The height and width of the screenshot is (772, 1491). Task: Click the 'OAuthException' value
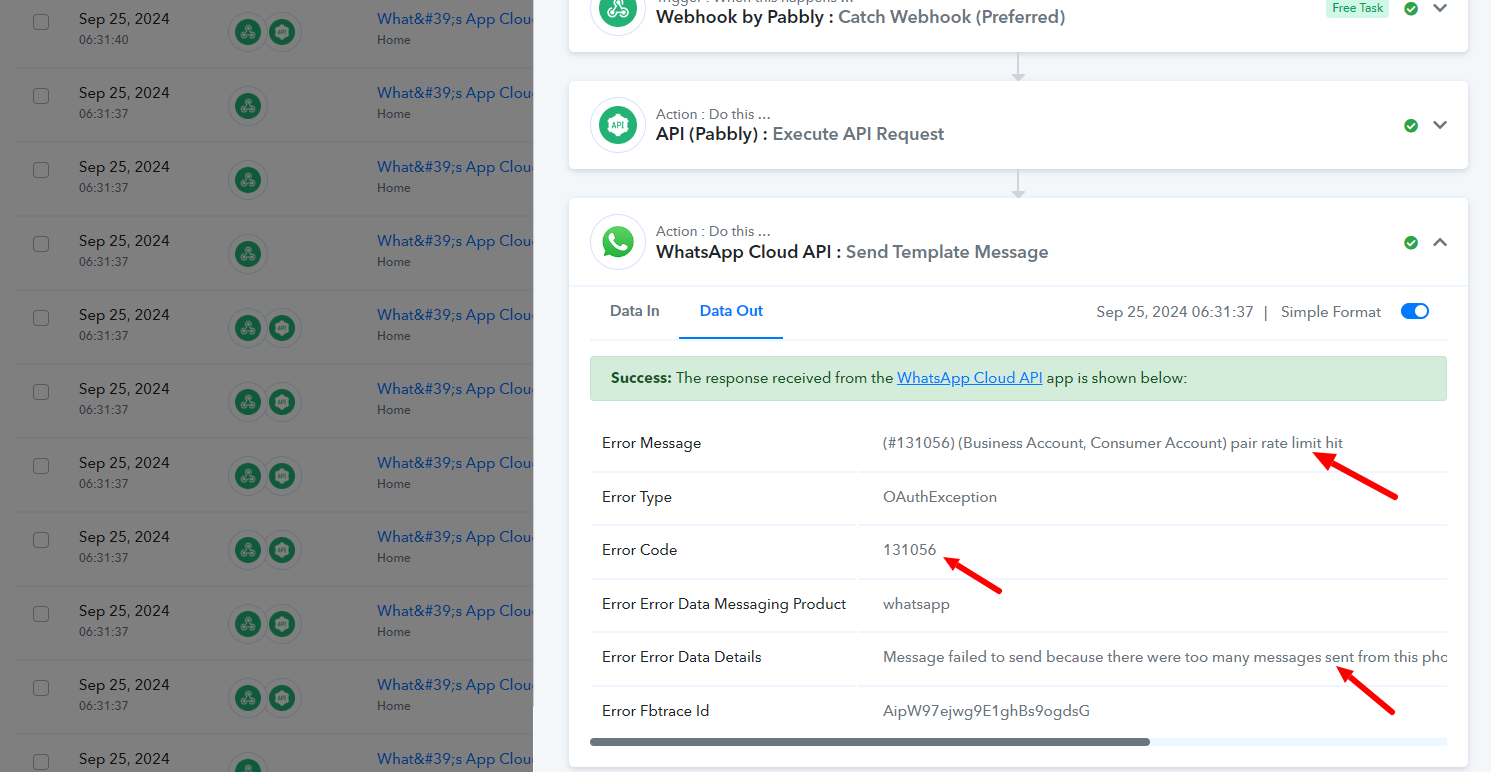coord(940,497)
